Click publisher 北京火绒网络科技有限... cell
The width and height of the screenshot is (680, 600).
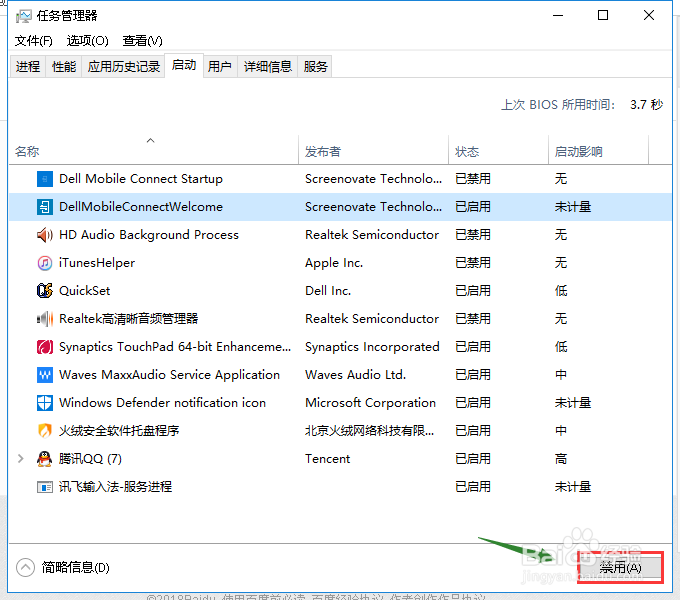(369, 430)
